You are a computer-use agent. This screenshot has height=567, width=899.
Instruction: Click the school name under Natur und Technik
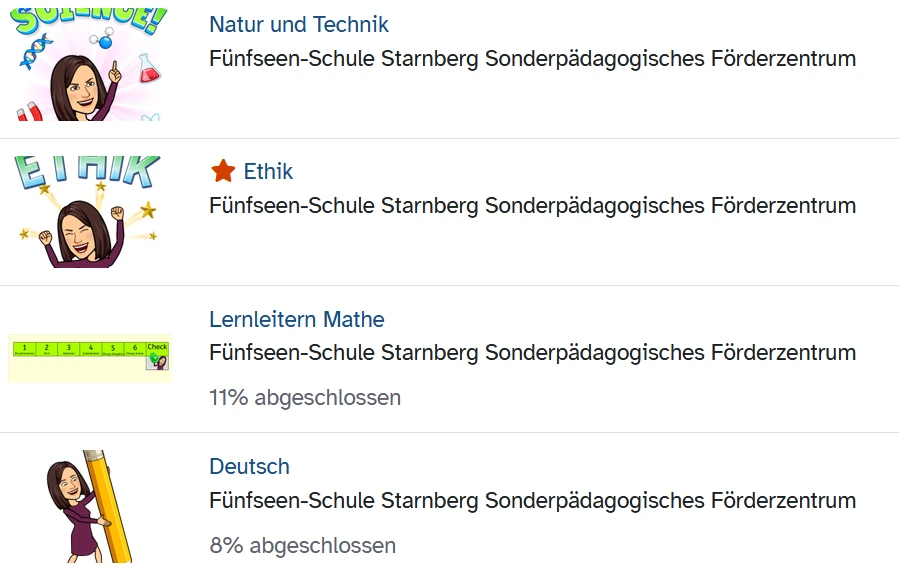coord(532,59)
